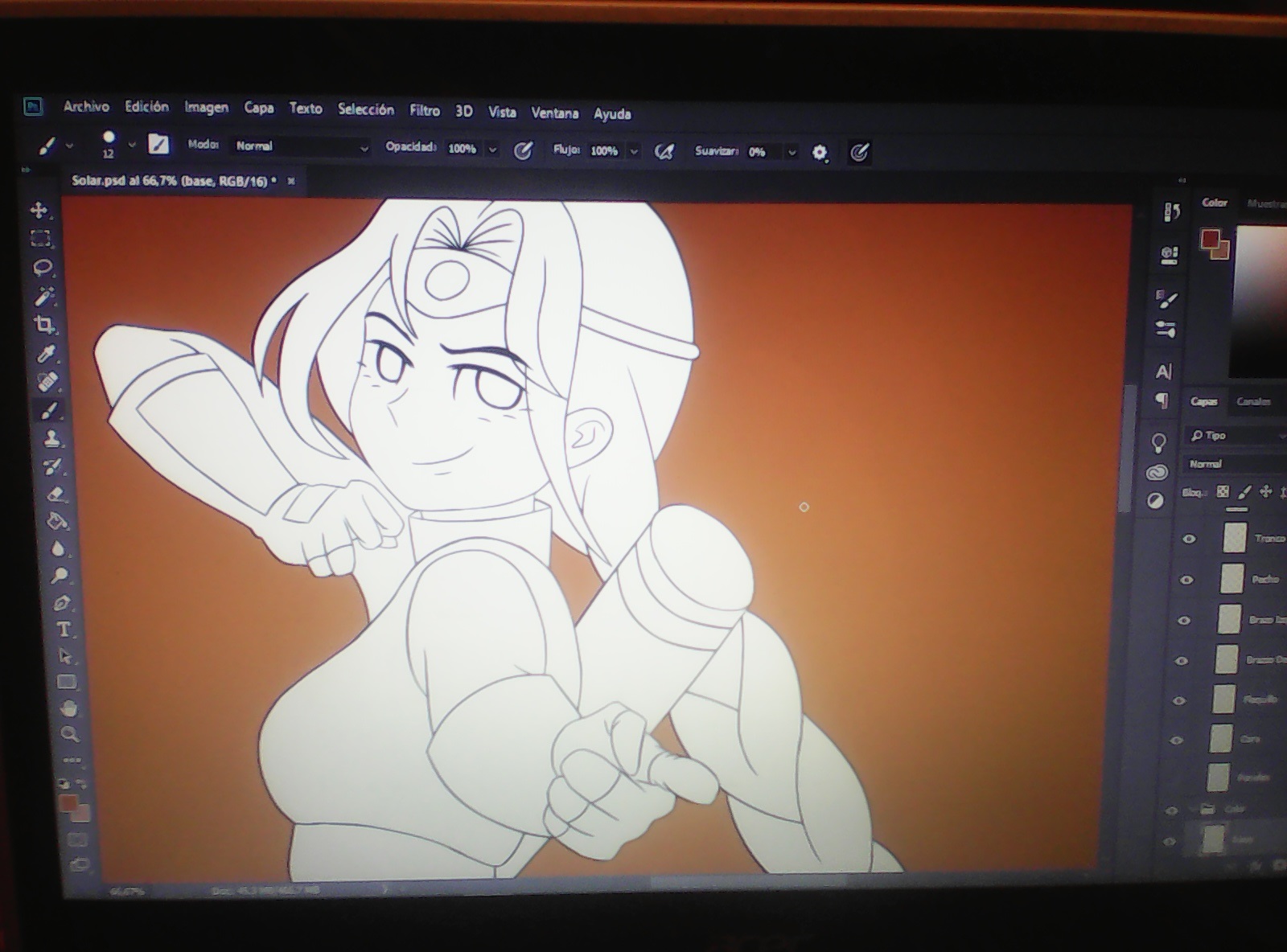Select the Eyedropper tool
This screenshot has height=952, width=1287.
[x=47, y=354]
